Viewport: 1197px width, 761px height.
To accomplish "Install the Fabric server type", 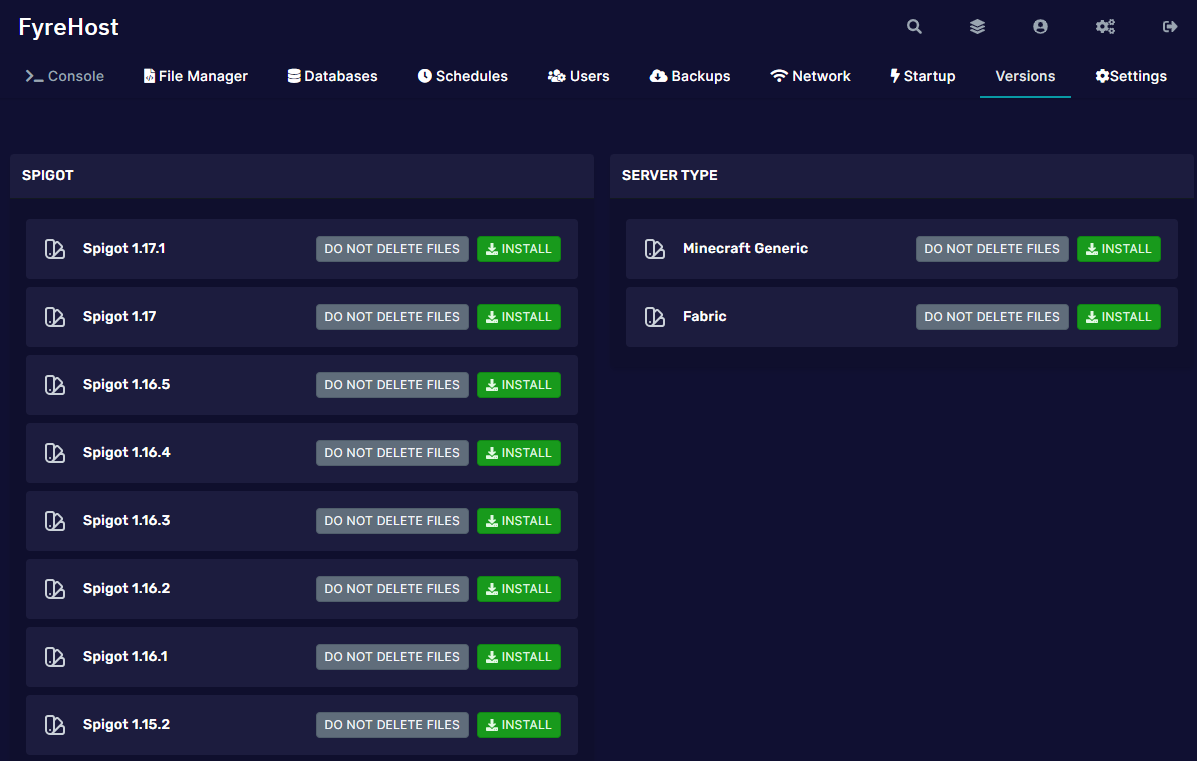I will coord(1118,317).
